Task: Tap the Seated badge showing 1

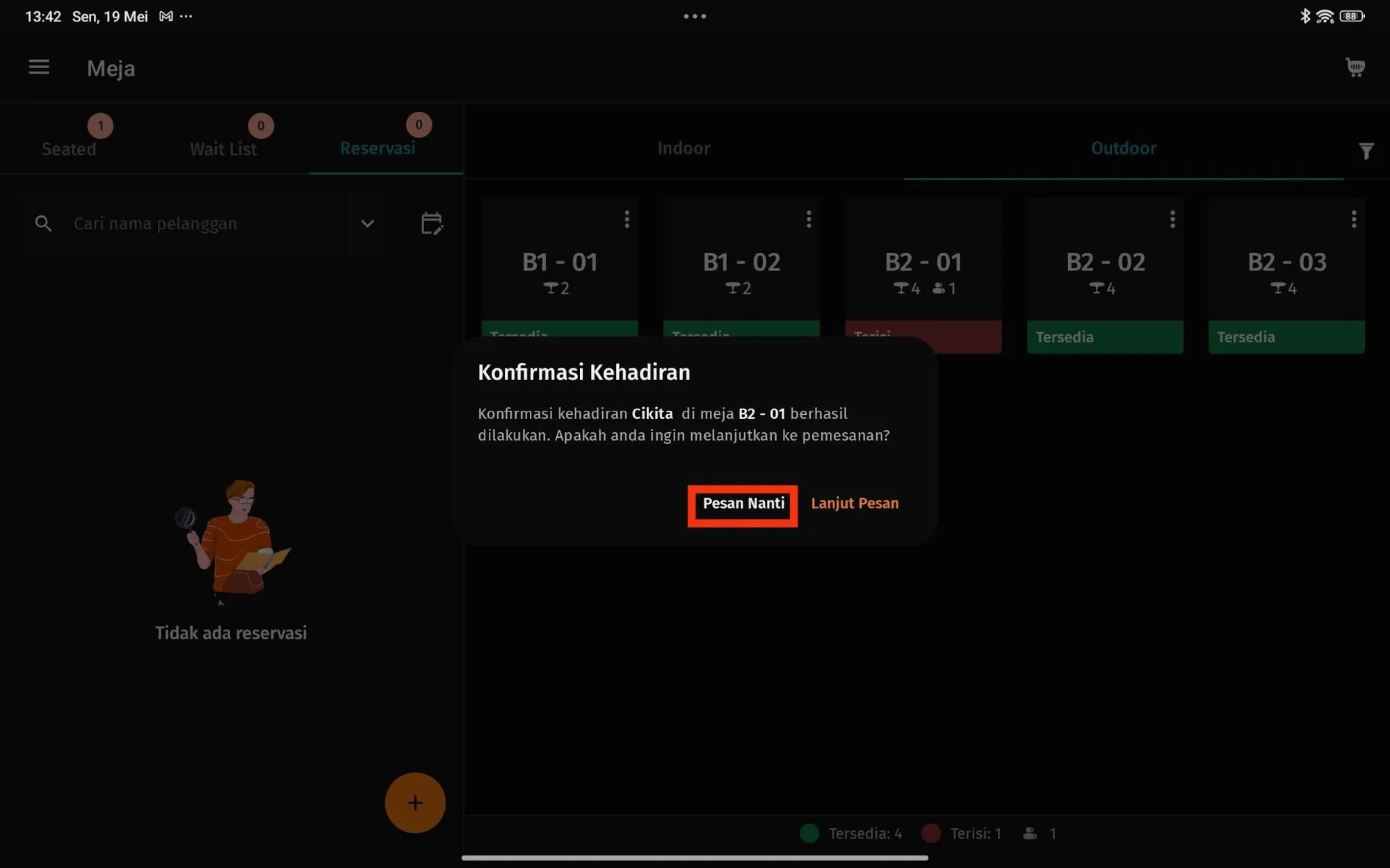Action: click(x=100, y=126)
